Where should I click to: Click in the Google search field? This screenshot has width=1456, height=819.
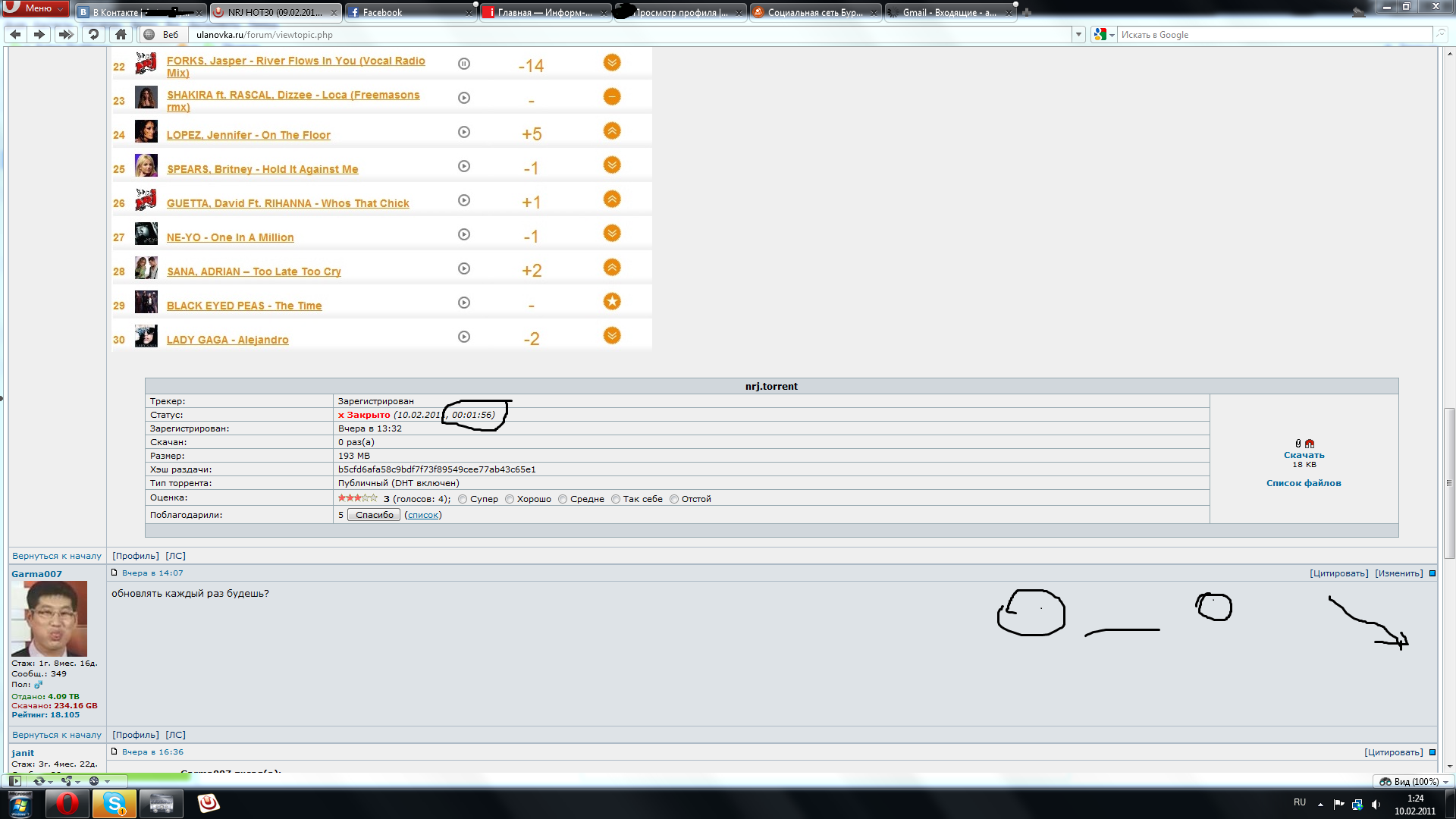pyautogui.click(x=1274, y=35)
